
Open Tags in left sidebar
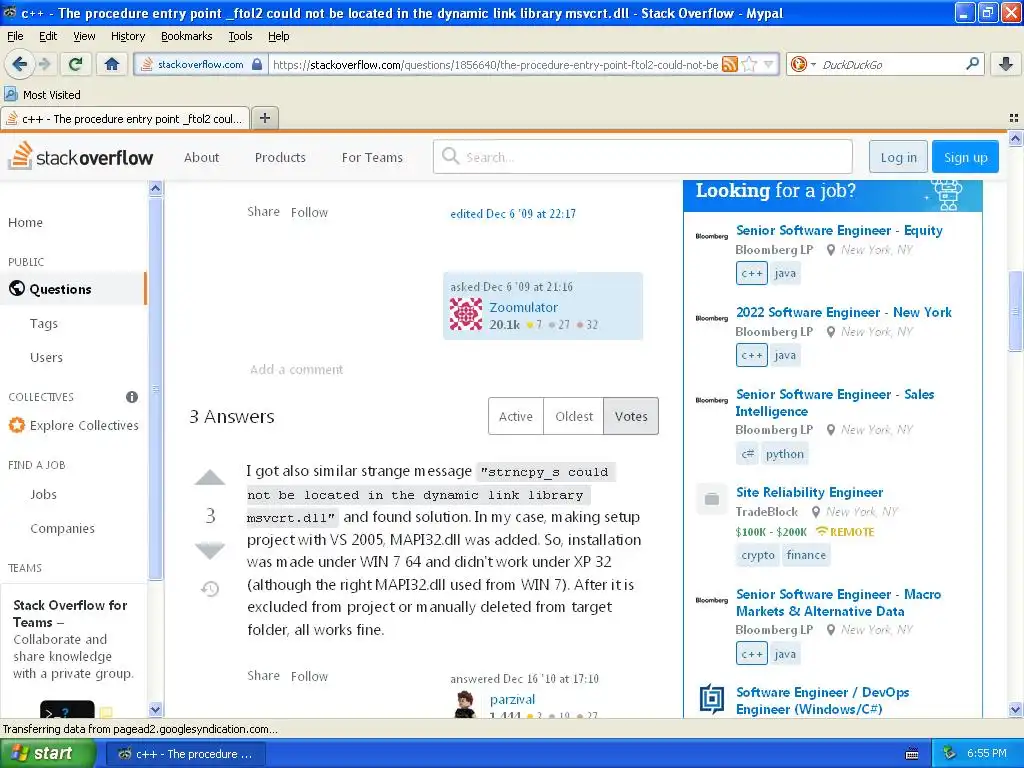coord(44,323)
